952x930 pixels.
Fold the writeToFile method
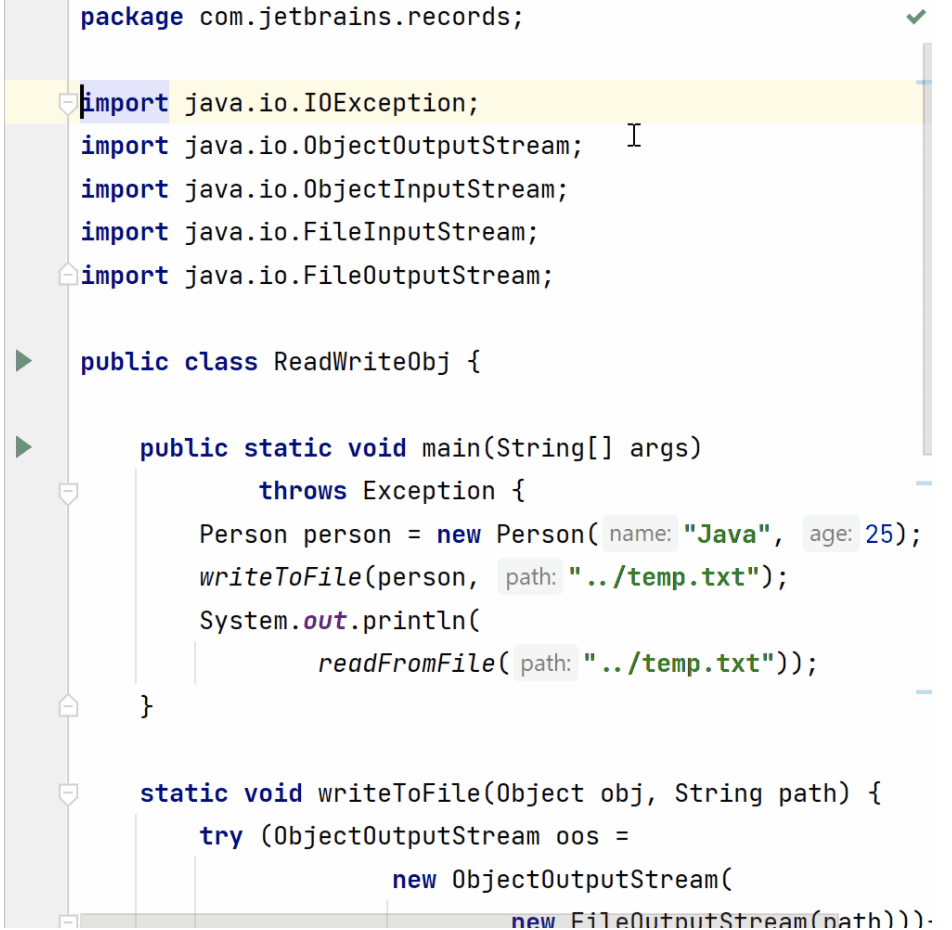(68, 794)
